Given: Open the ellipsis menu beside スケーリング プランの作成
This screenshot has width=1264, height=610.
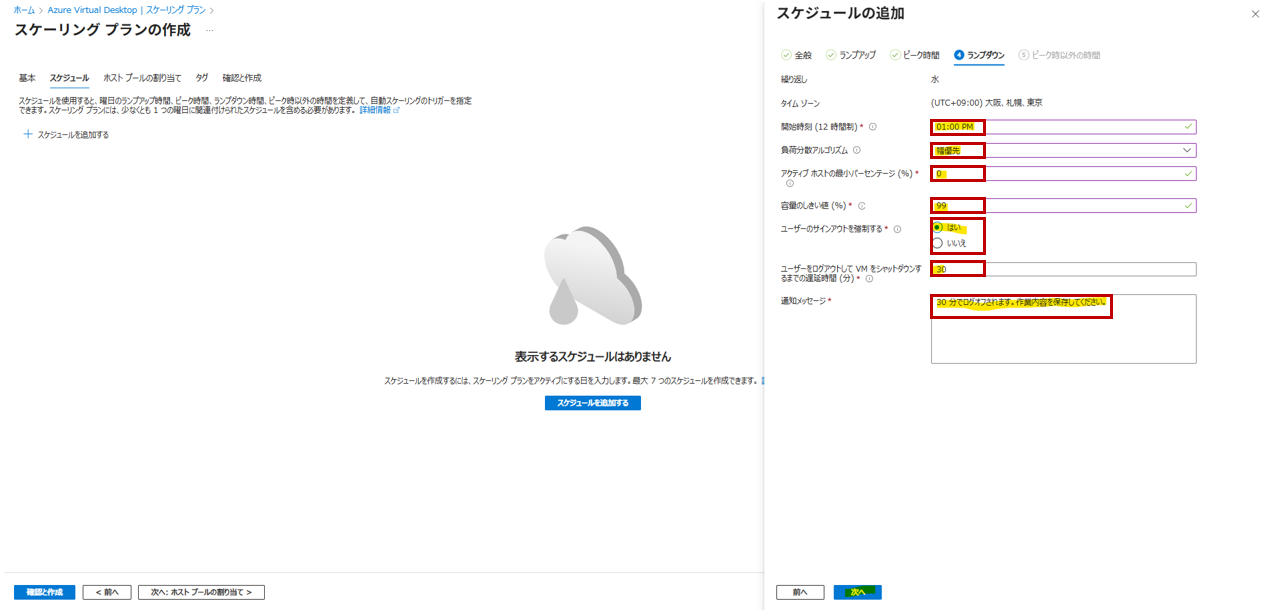Looking at the screenshot, I should 210,30.
